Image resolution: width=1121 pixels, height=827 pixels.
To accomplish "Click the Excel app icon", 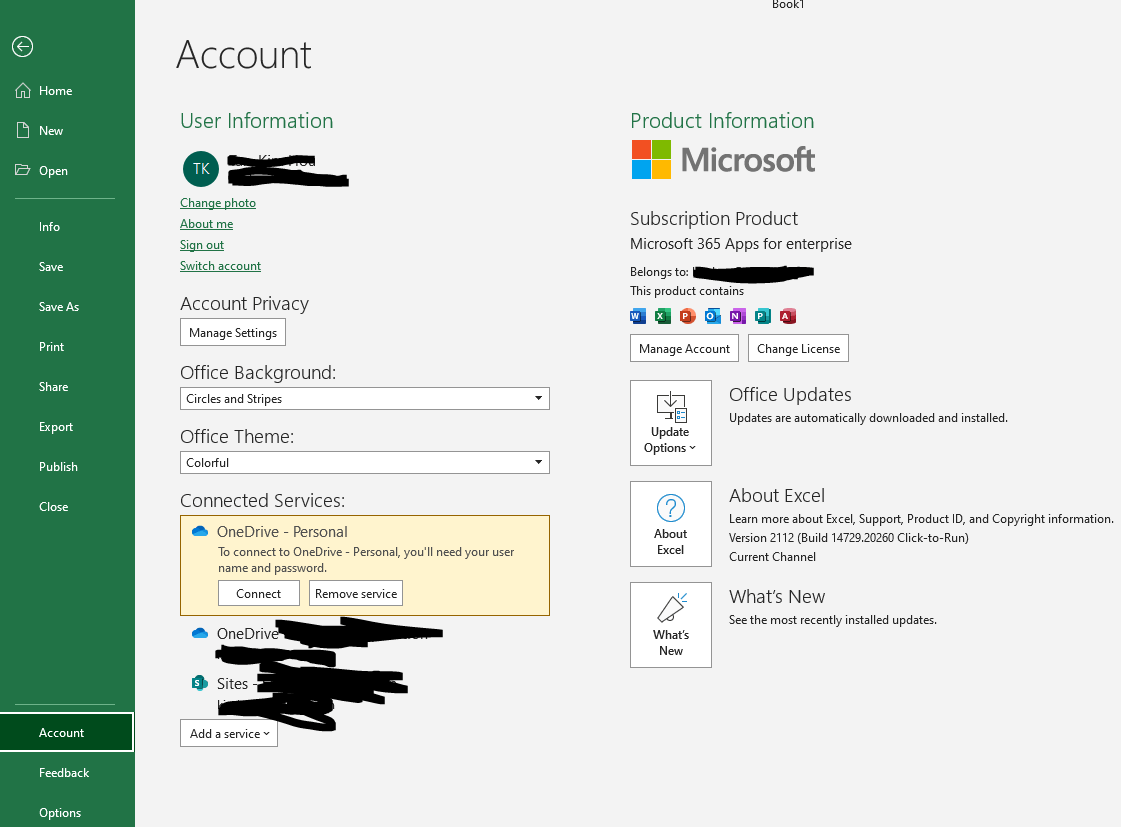I will tap(663, 316).
